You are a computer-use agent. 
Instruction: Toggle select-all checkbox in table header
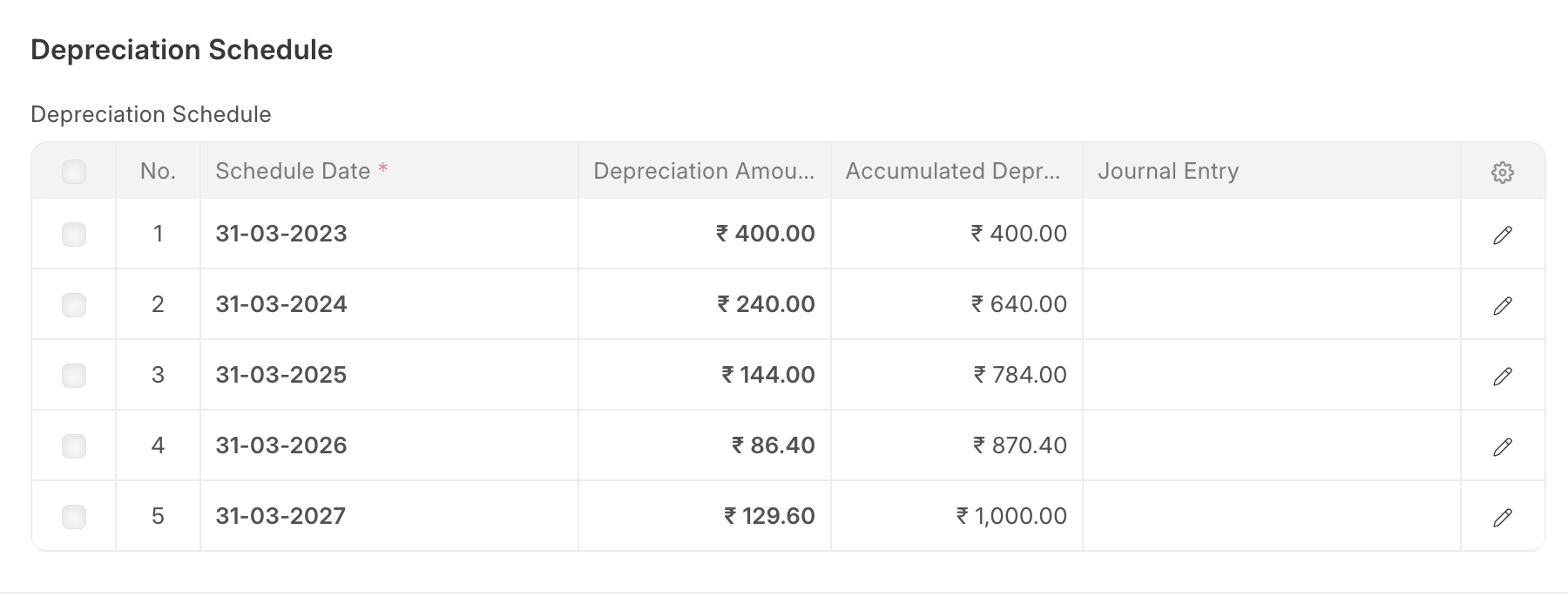[74, 172]
